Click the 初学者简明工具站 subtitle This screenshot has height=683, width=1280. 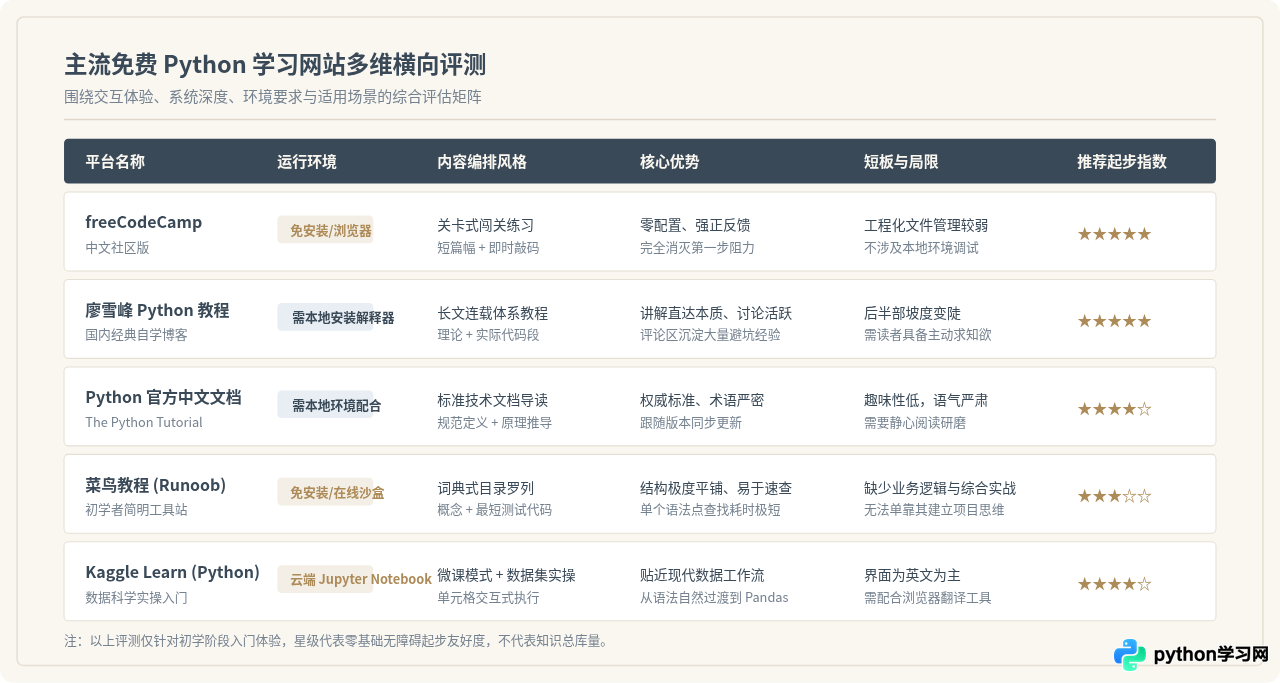[137, 510]
